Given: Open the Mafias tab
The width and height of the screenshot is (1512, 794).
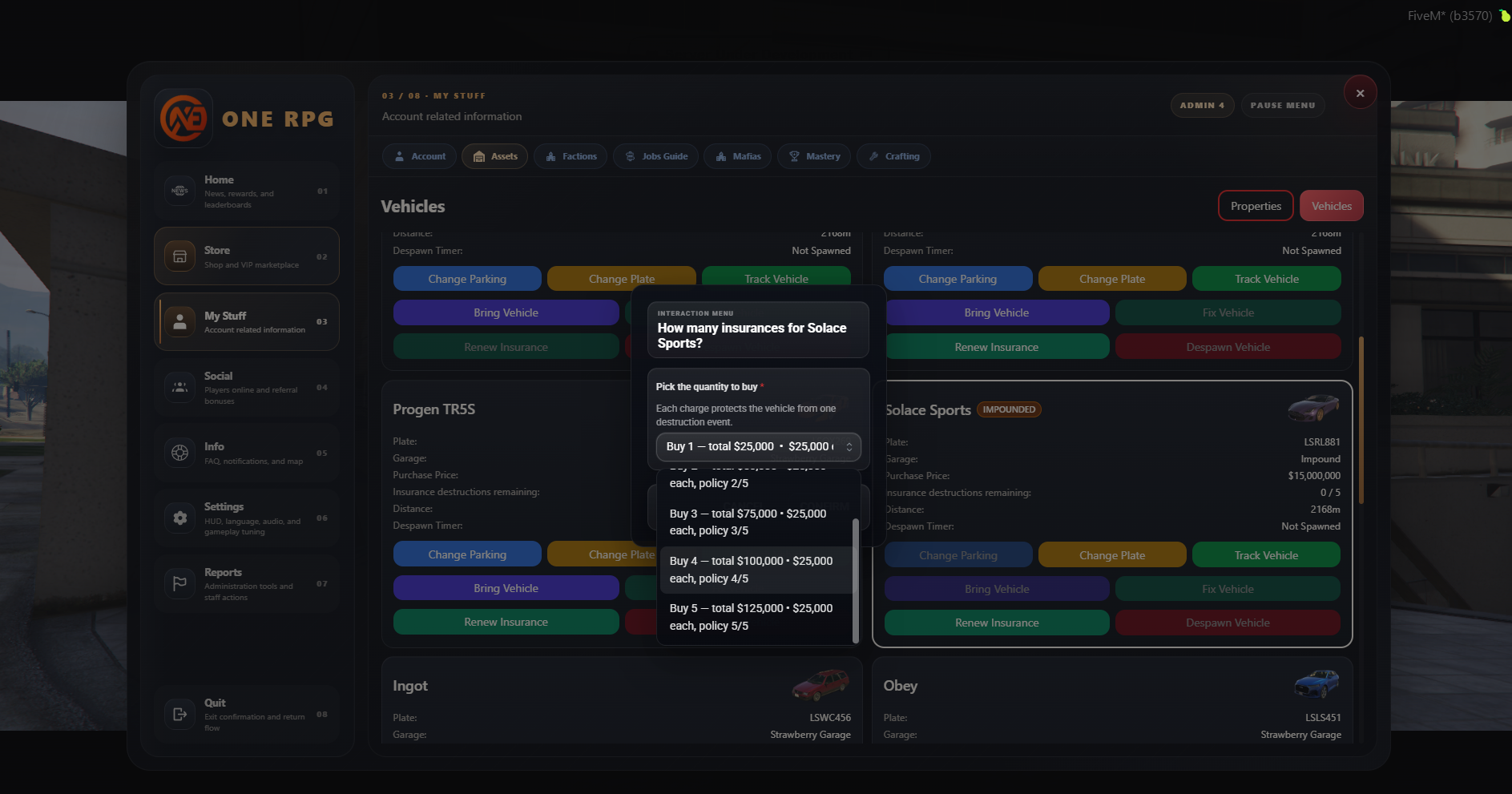Looking at the screenshot, I should click(738, 156).
